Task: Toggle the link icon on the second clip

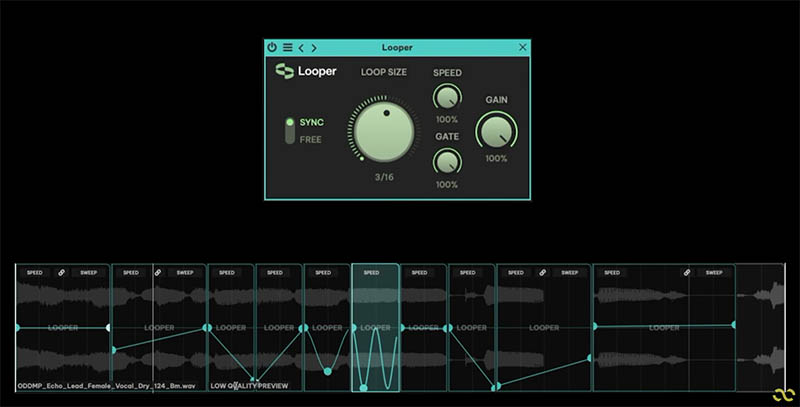Action: pos(158,273)
